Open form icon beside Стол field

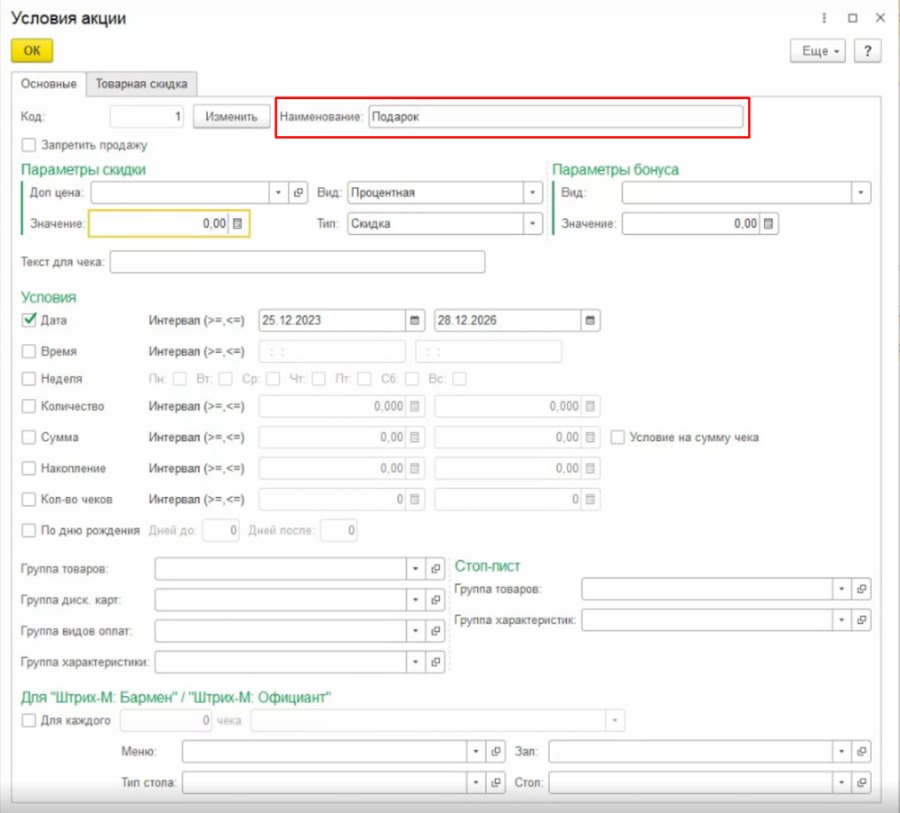(x=862, y=783)
